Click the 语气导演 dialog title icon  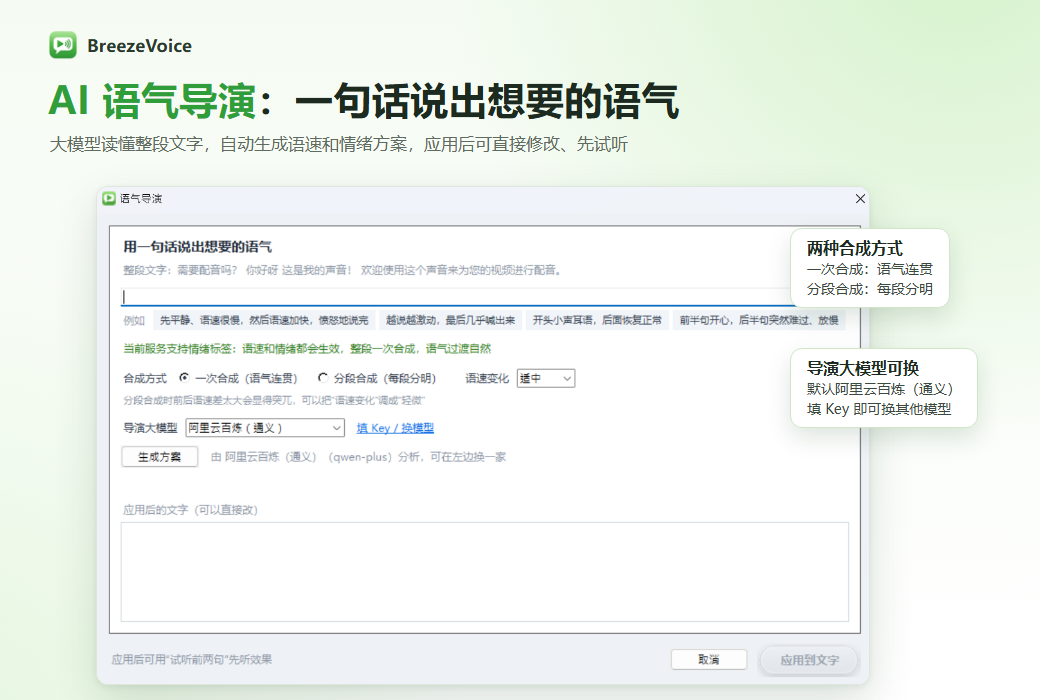pos(109,198)
